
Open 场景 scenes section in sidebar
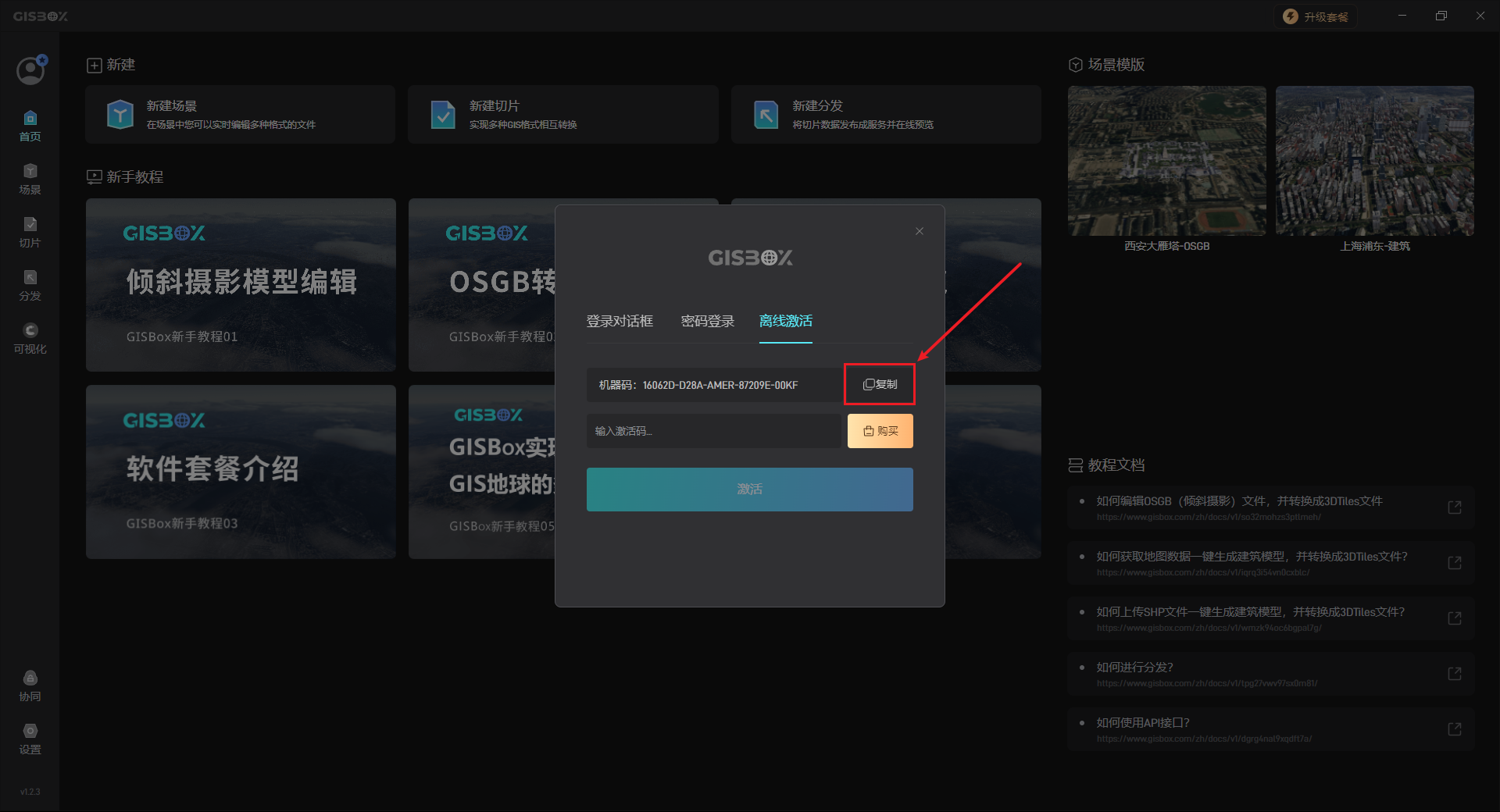tap(30, 179)
